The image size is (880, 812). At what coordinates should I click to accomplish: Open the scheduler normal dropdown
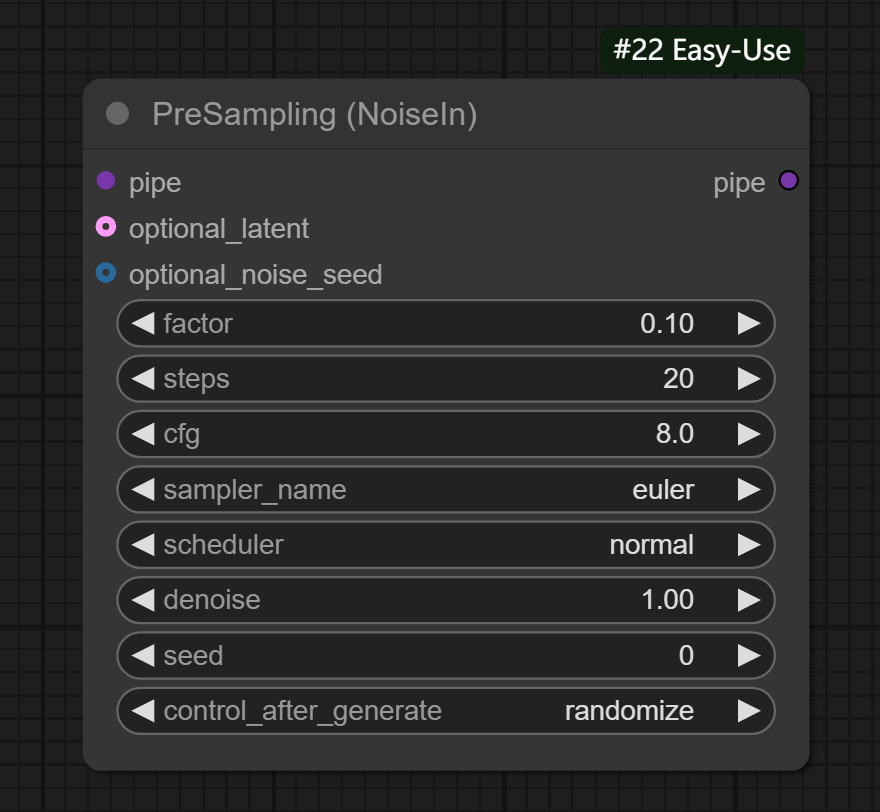(446, 545)
